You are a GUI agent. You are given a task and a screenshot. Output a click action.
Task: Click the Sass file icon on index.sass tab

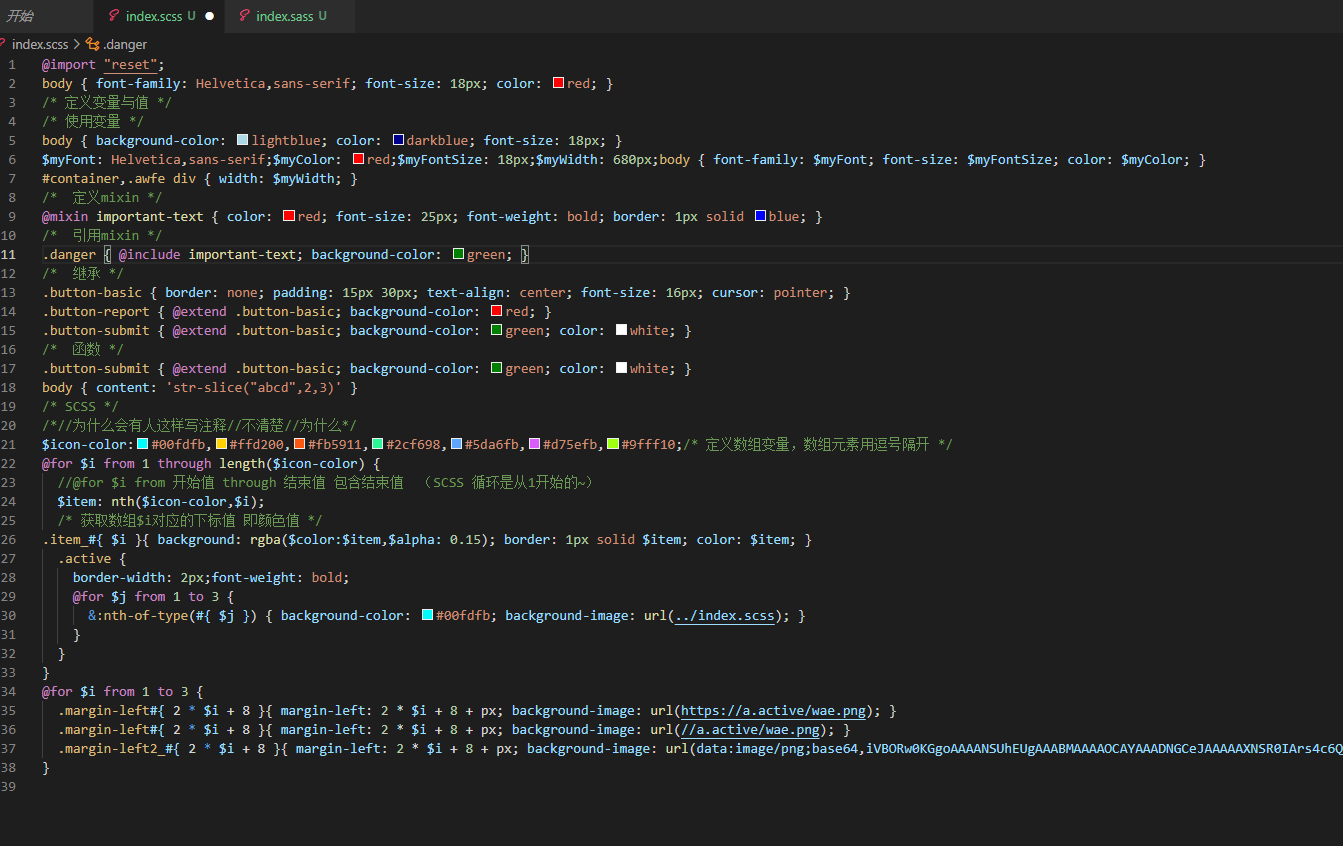[244, 16]
